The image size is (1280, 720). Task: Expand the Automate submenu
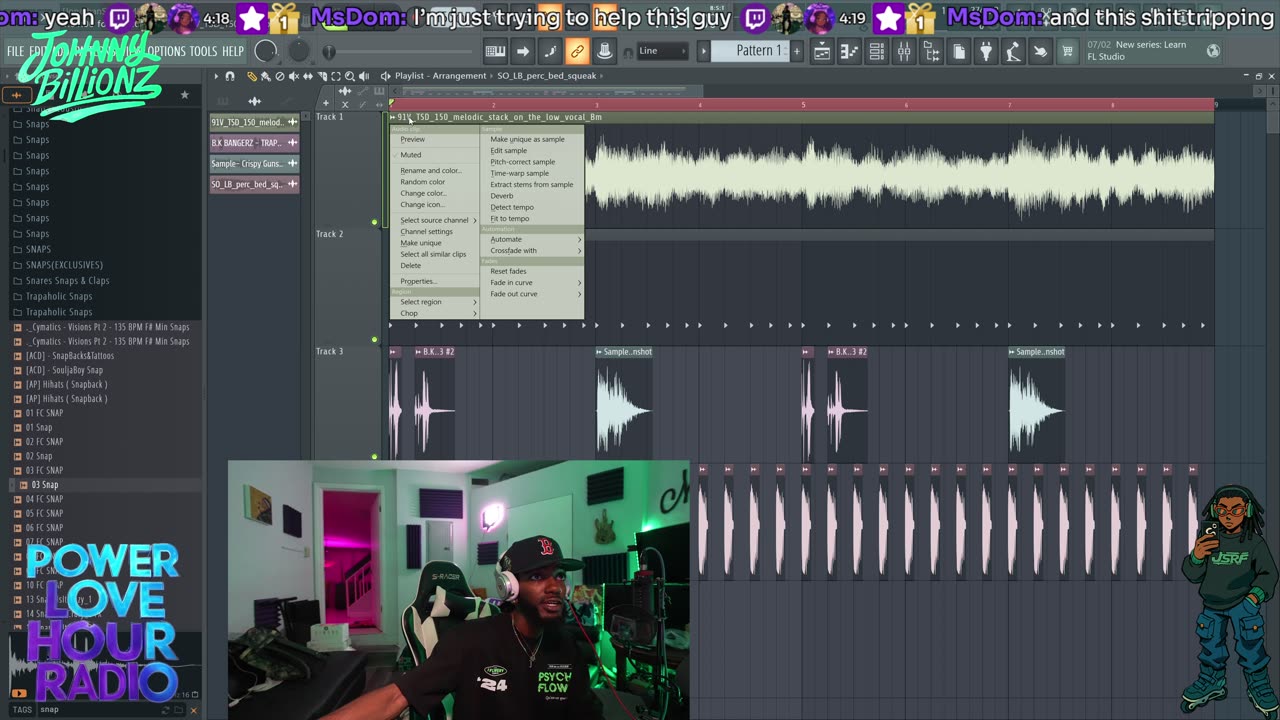pyautogui.click(x=534, y=239)
